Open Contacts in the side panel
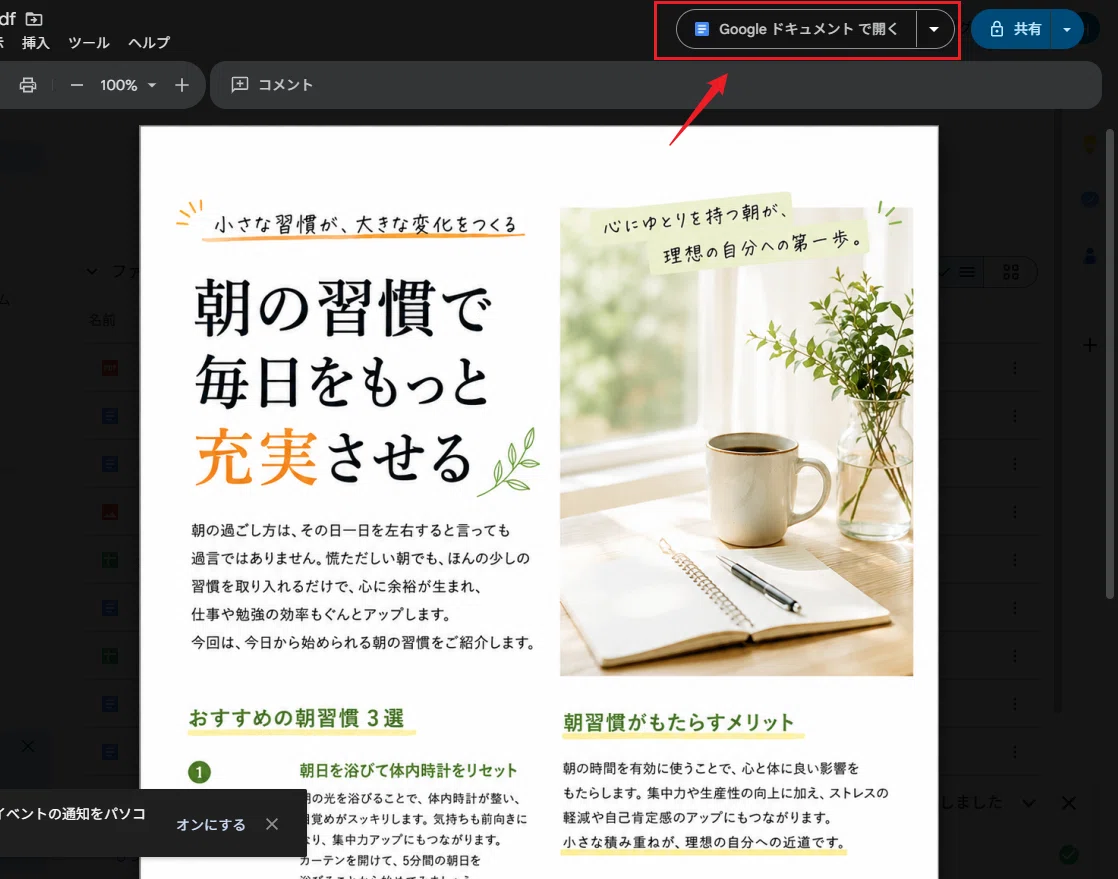This screenshot has height=879, width=1118. 1089,255
